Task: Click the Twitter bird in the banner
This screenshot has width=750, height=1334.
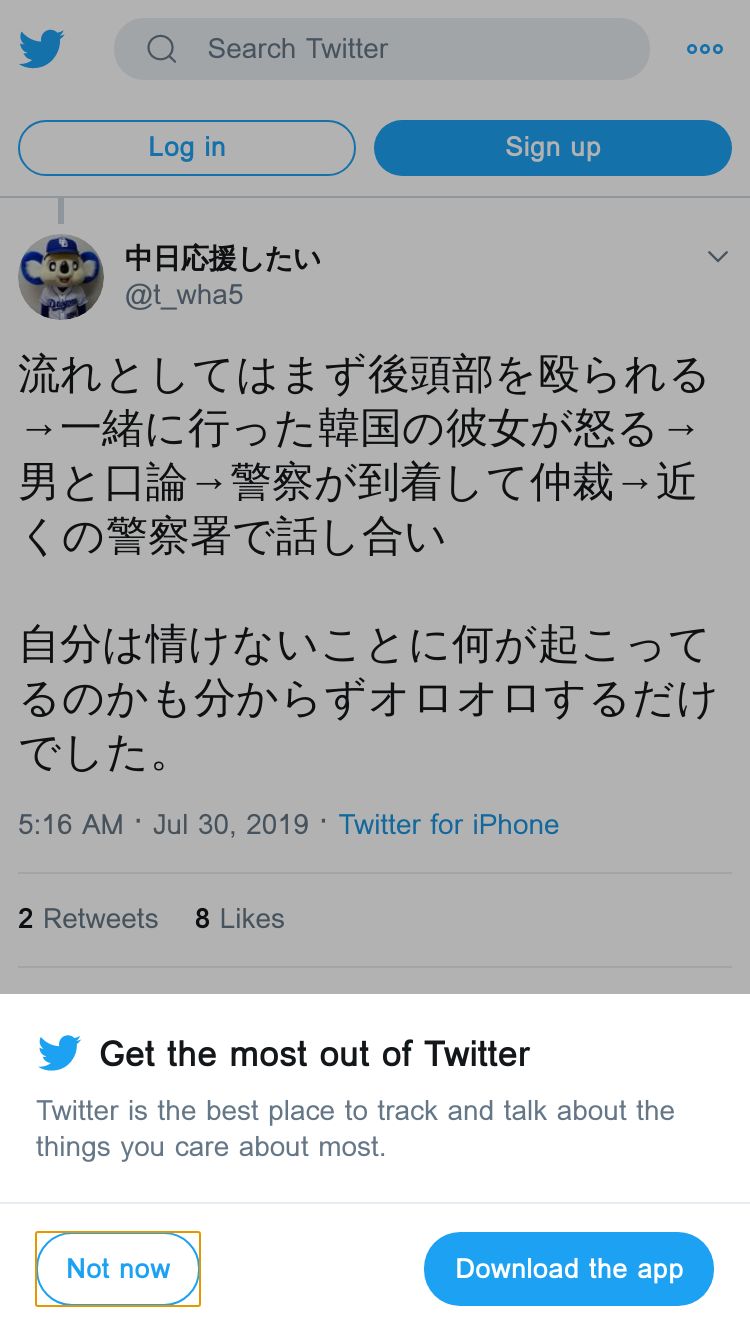Action: [59, 1053]
